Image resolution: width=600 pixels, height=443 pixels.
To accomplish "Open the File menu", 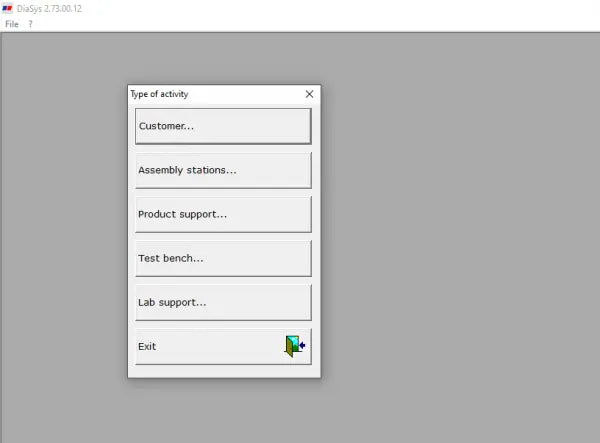I will (12, 24).
